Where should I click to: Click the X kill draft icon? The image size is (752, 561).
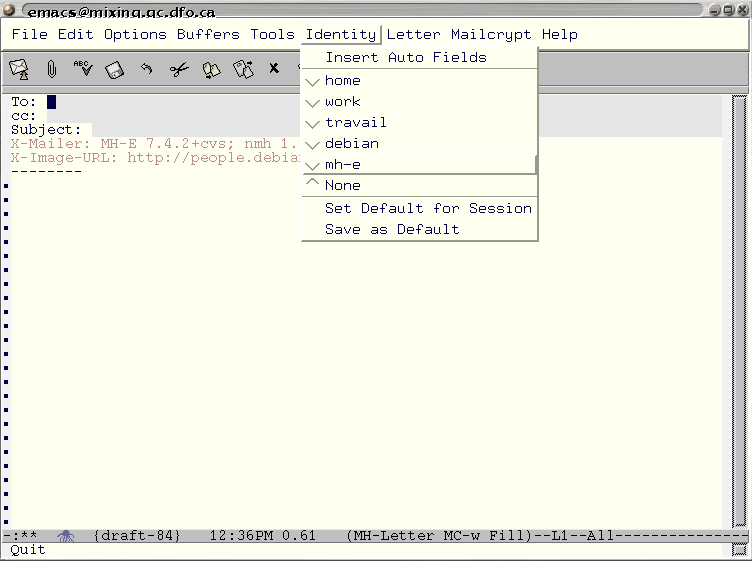(274, 68)
